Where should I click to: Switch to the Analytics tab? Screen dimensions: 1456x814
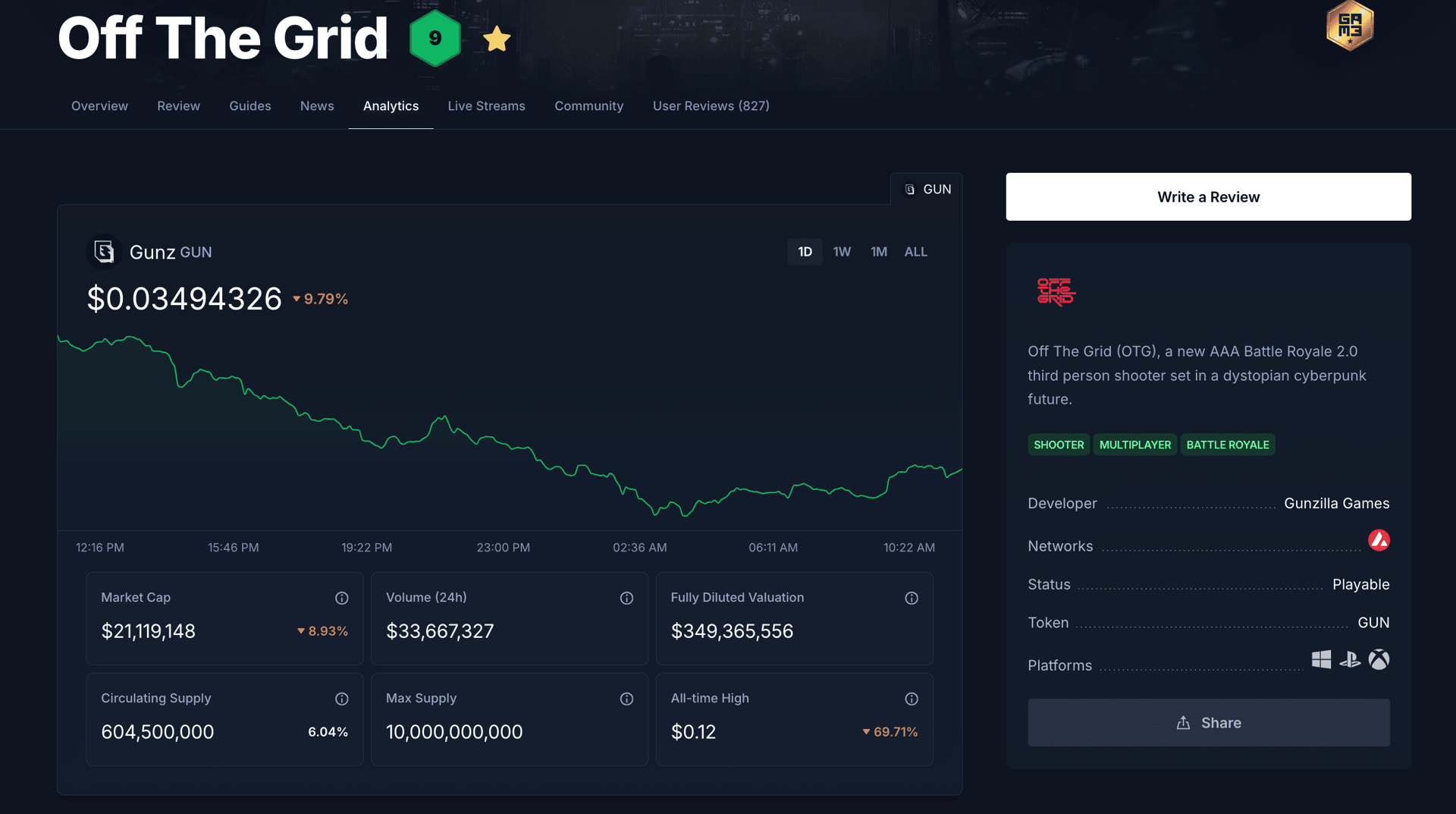[391, 105]
